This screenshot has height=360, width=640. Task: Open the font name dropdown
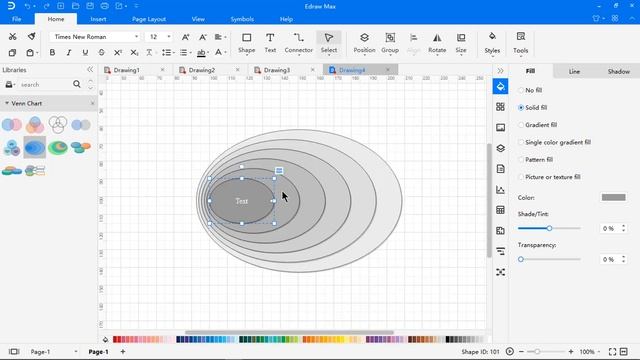136,37
